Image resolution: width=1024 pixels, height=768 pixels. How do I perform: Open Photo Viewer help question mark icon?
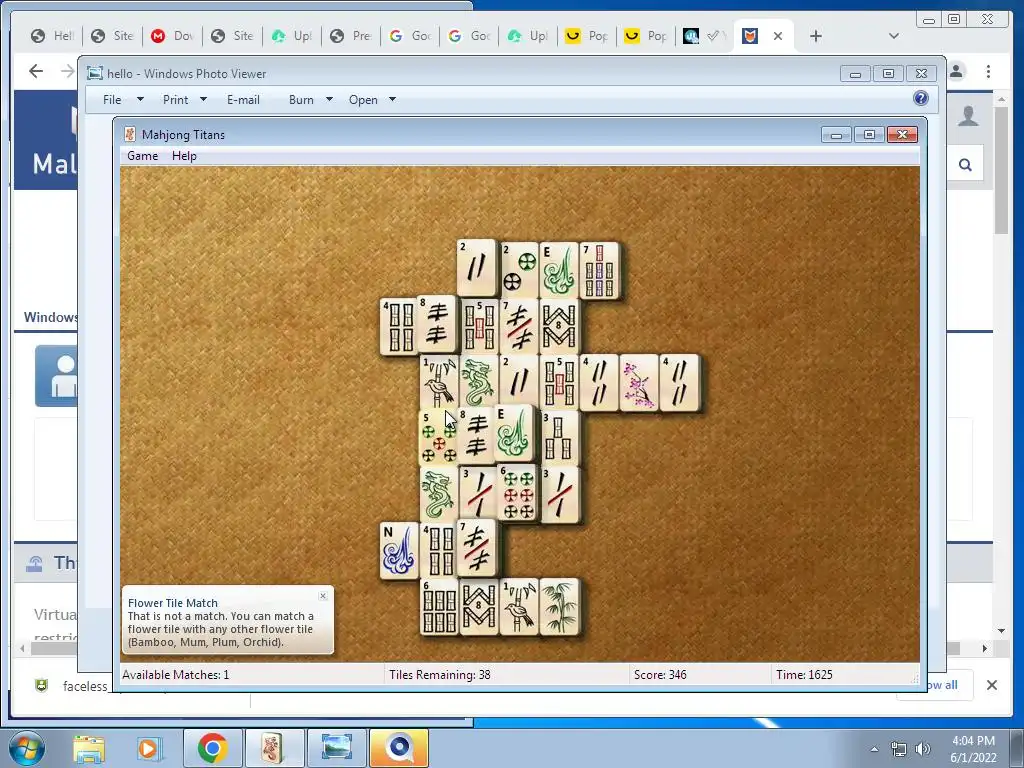pyautogui.click(x=920, y=99)
